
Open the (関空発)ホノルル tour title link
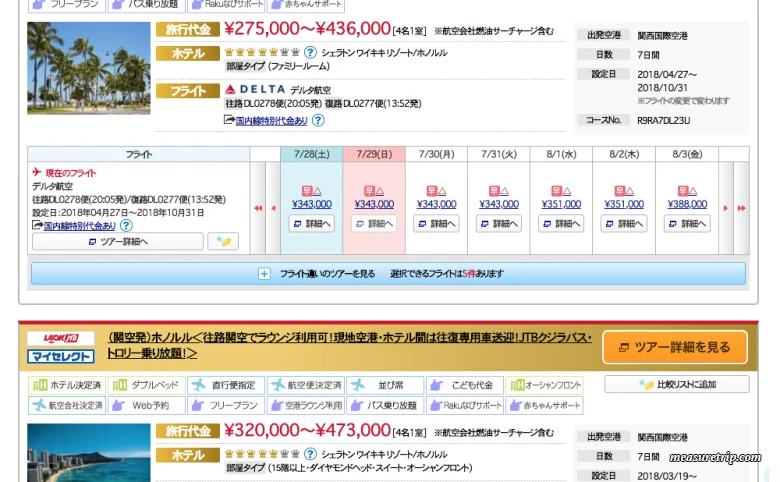point(349,345)
